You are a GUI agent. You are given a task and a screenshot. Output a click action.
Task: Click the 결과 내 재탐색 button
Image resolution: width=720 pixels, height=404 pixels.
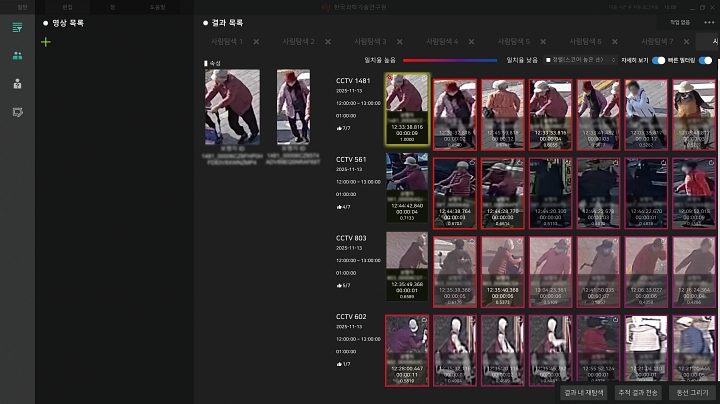(x=582, y=393)
